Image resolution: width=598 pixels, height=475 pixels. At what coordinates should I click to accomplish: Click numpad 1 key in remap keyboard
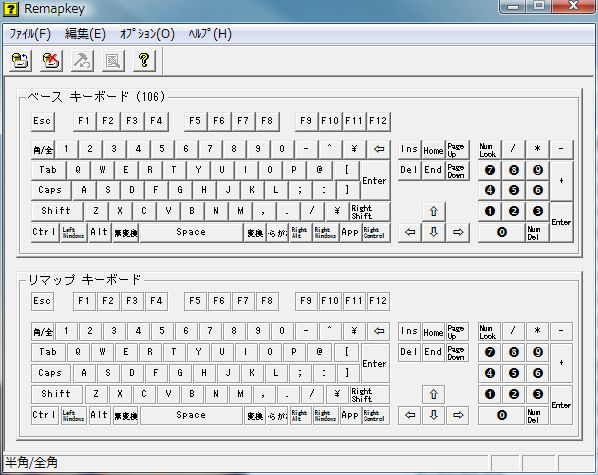[x=490, y=394]
